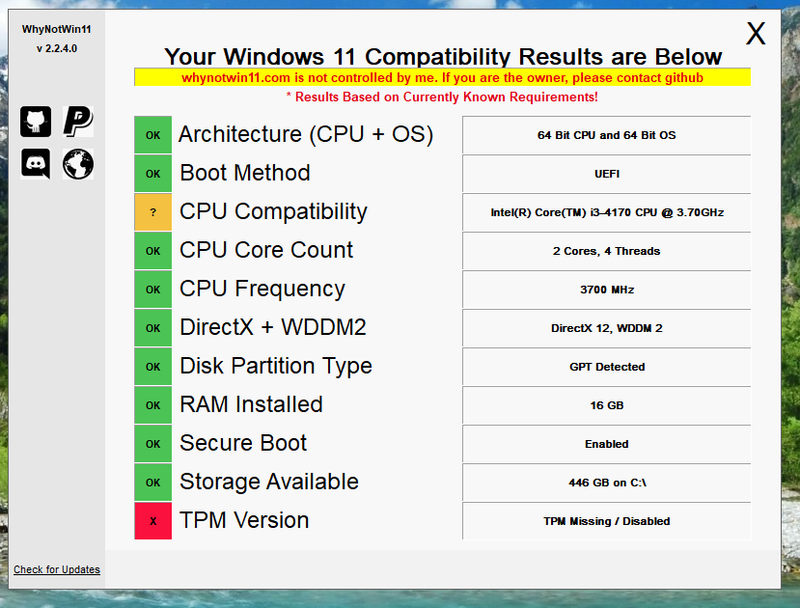Click the green OK status for RAM Installed

pos(153,405)
